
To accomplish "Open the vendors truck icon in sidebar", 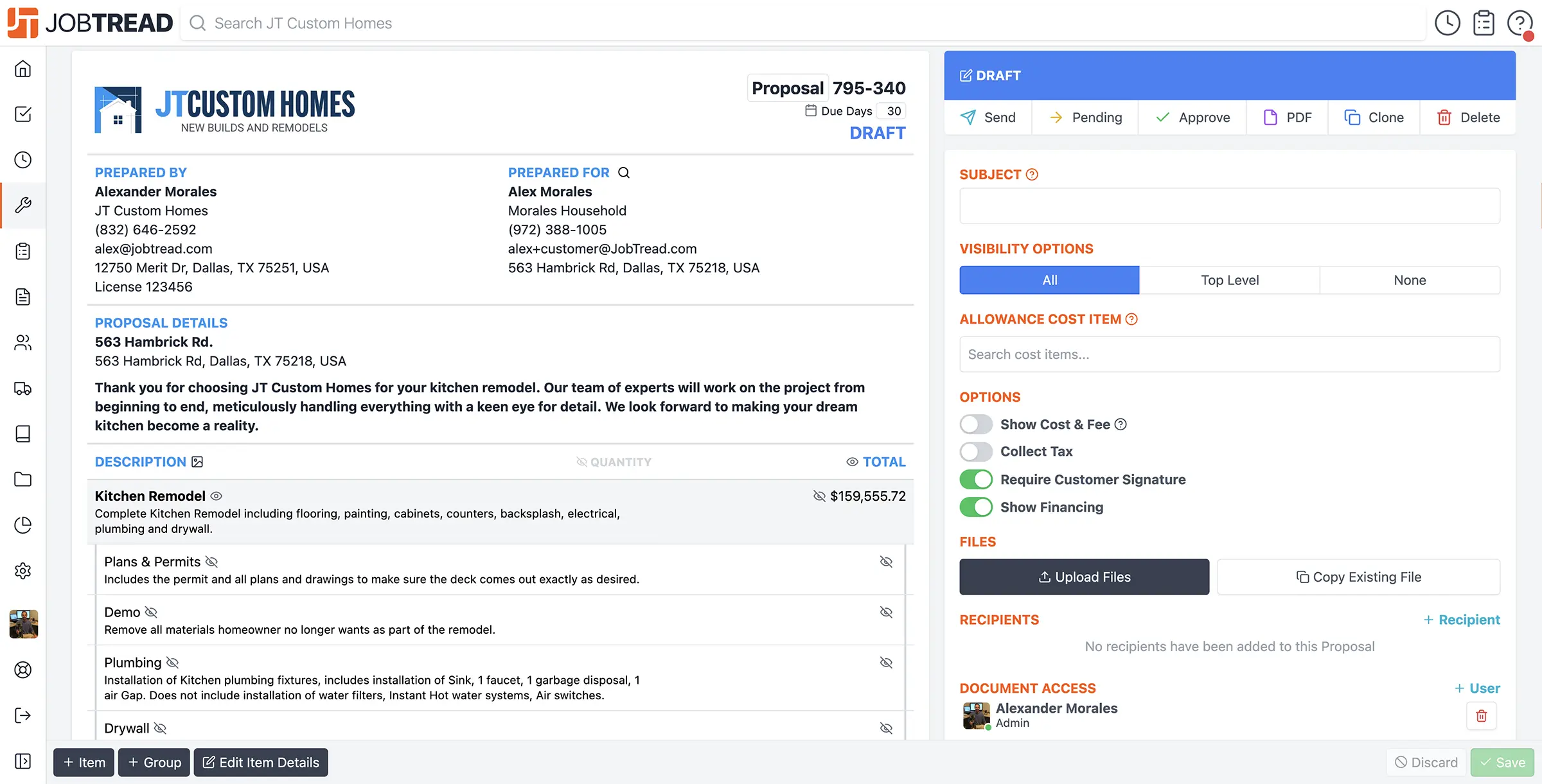I will coord(23,388).
